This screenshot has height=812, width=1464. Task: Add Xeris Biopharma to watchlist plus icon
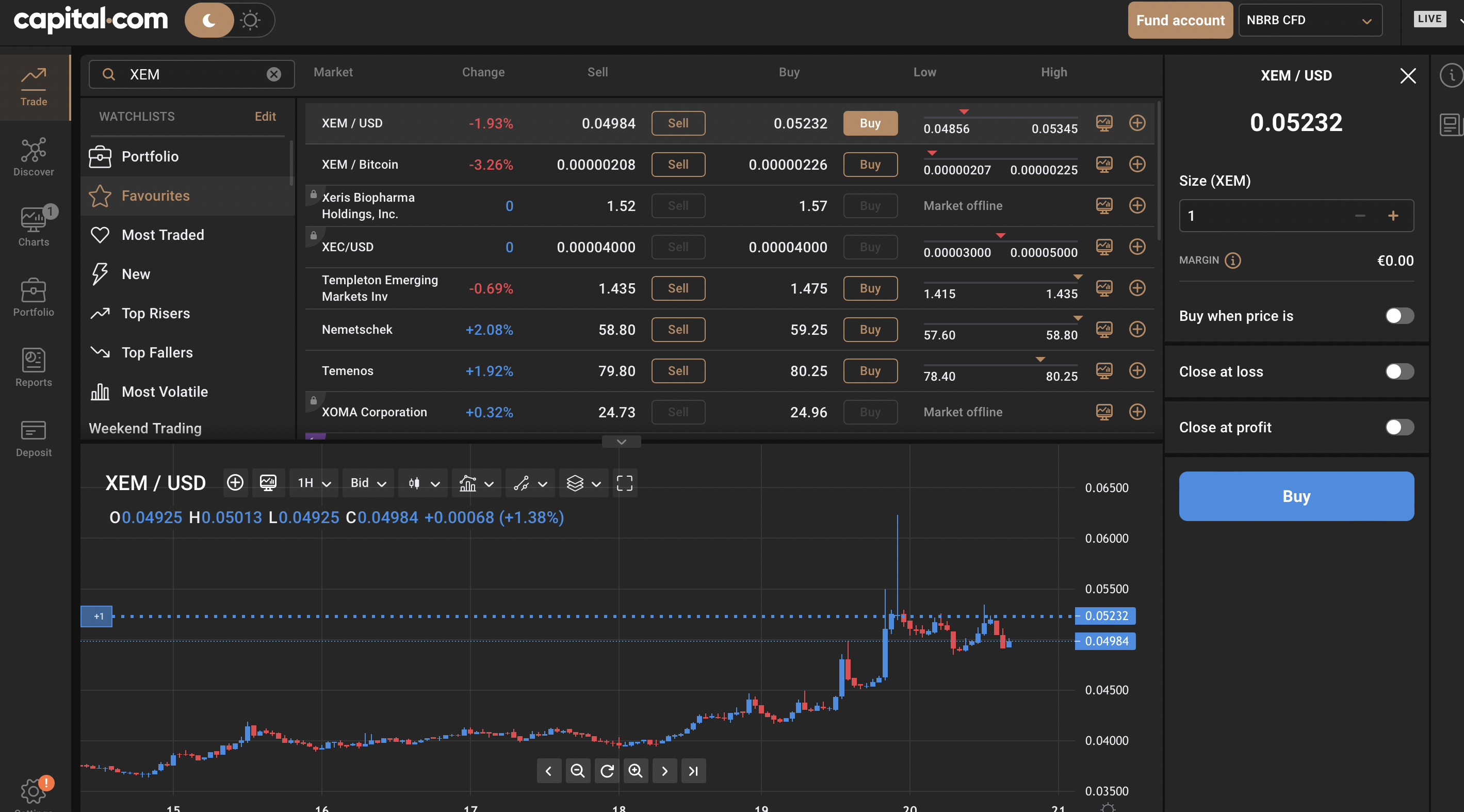(x=1136, y=205)
